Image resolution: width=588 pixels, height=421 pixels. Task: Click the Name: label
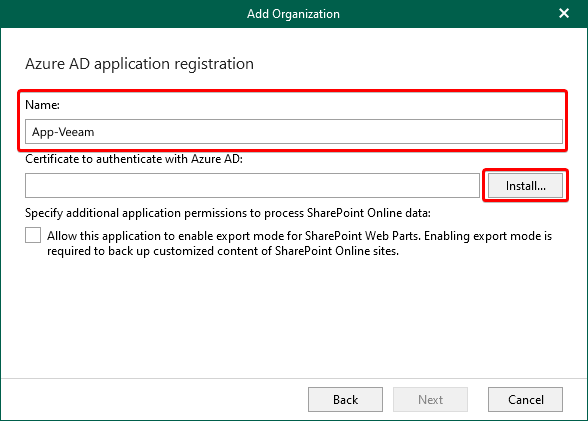pyautogui.click(x=42, y=105)
